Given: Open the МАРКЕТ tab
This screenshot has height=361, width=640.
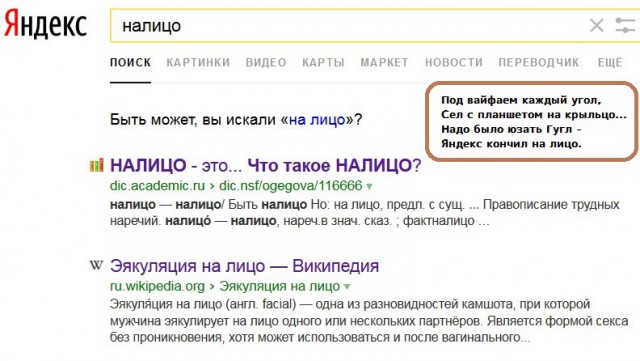Looking at the screenshot, I should coord(384,62).
